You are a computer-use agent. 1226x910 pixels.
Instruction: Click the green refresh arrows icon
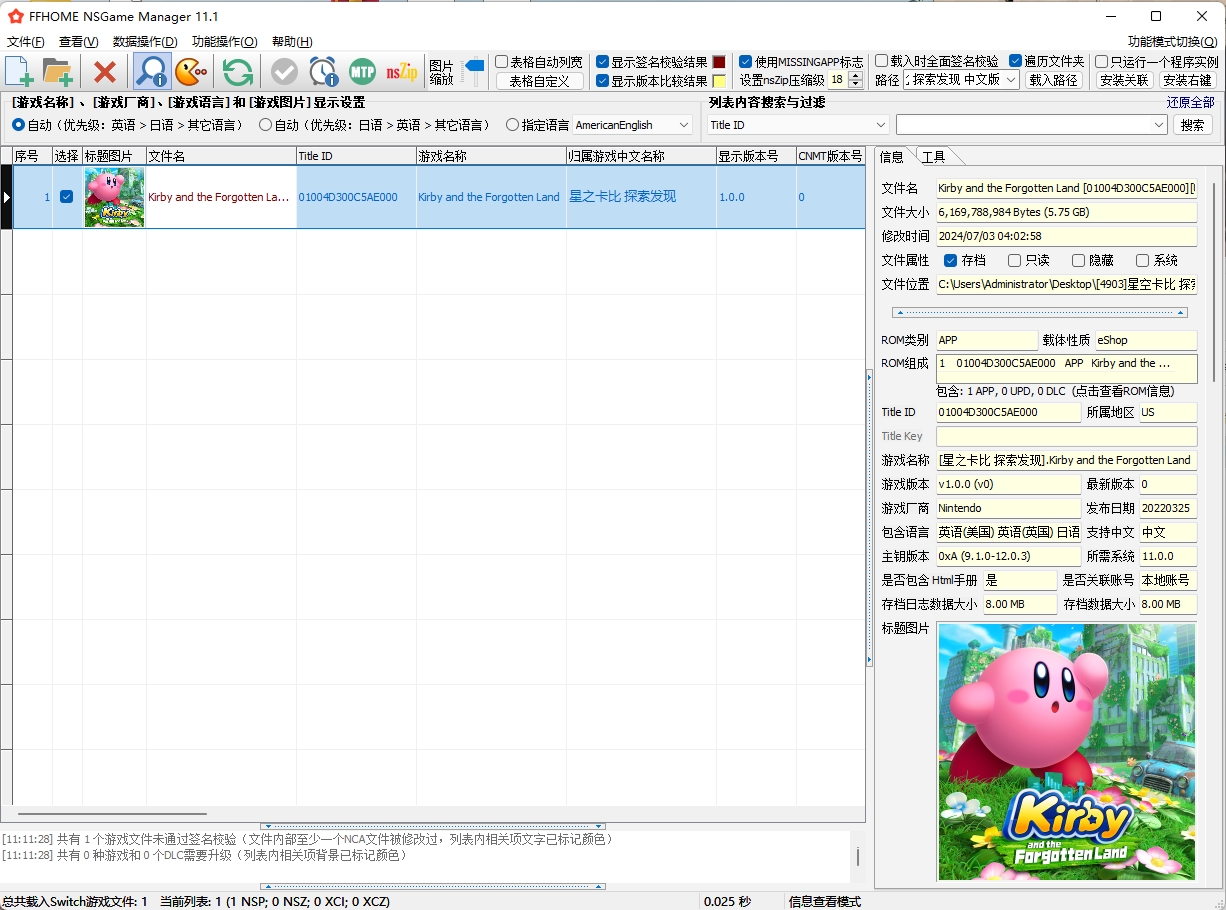click(238, 72)
